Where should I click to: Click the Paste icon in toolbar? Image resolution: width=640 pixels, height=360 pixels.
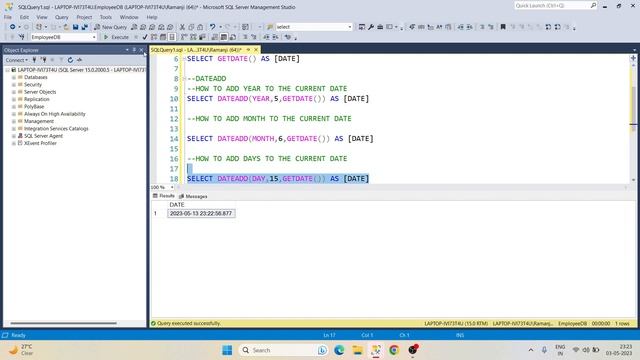tap(200, 27)
